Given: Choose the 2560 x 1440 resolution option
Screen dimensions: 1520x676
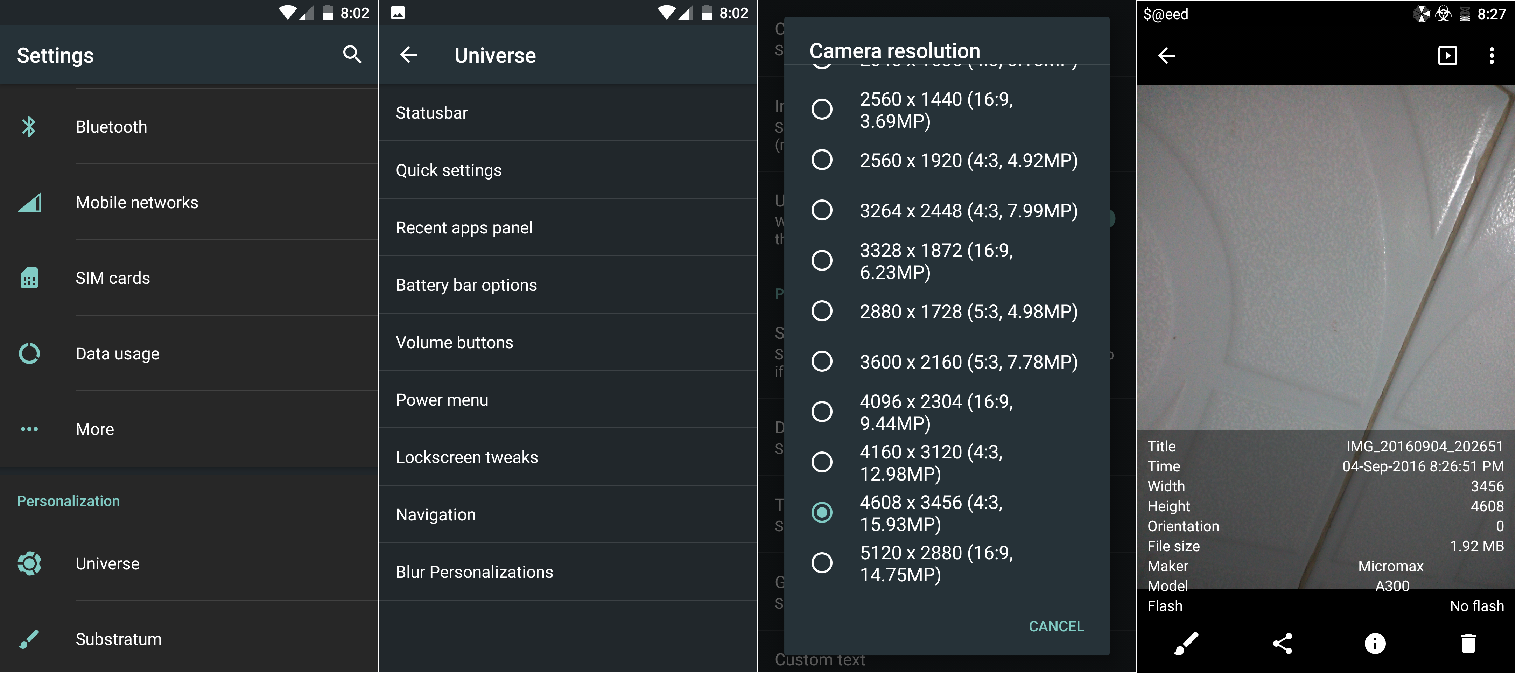Looking at the screenshot, I should click(822, 110).
